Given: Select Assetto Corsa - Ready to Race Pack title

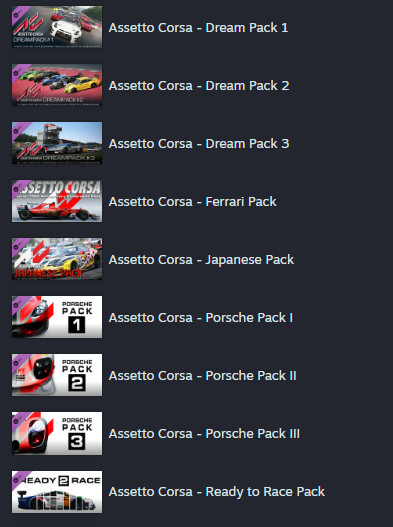Looking at the screenshot, I should (217, 491).
